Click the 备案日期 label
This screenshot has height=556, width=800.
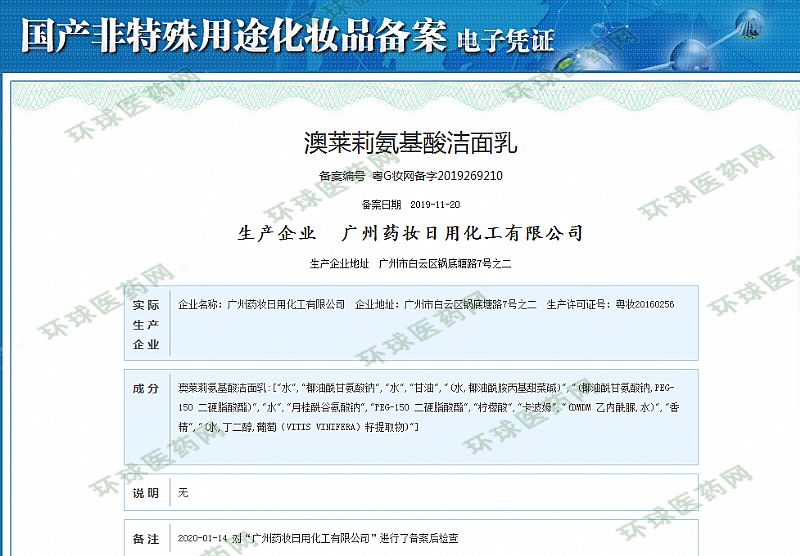click(379, 203)
